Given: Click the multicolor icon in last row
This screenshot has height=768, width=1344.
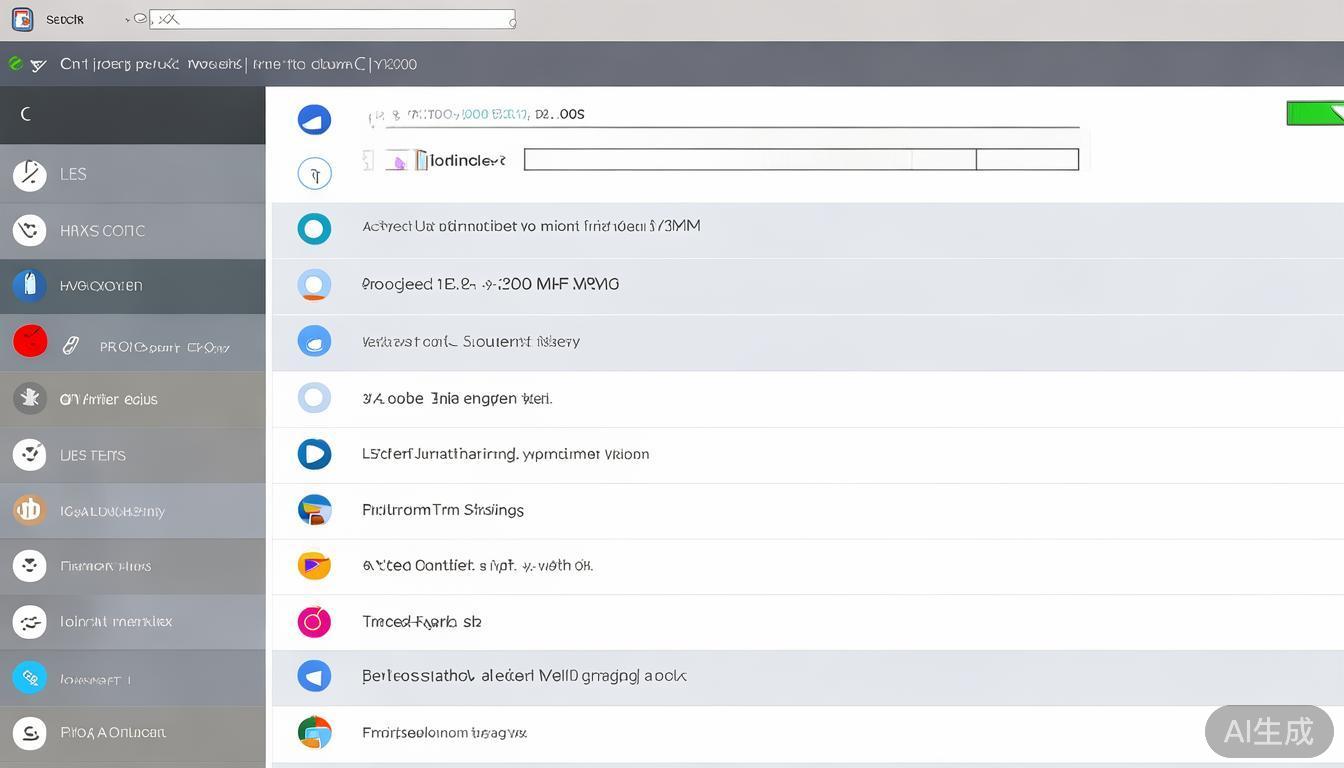Looking at the screenshot, I should (314, 732).
